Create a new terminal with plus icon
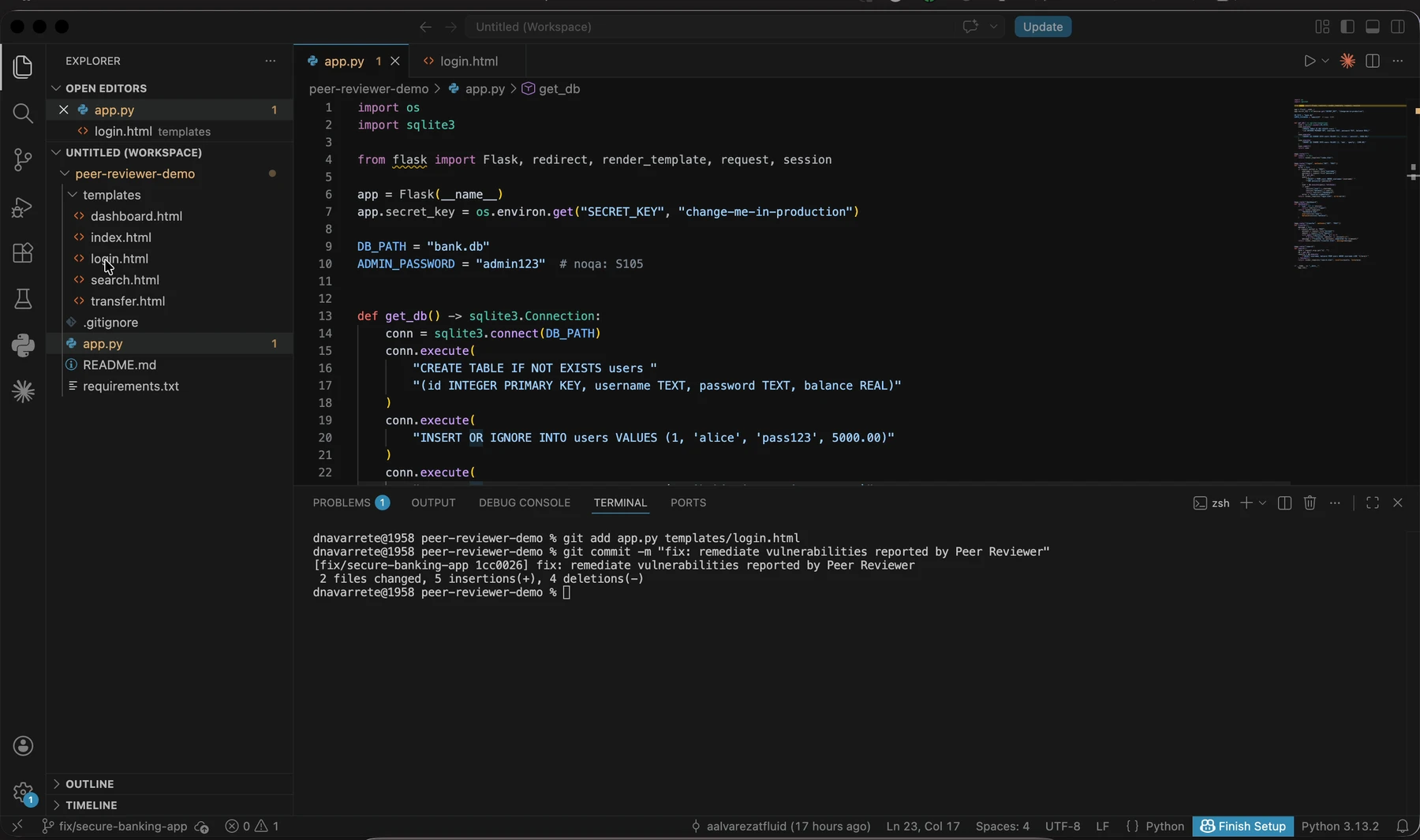This screenshot has width=1420, height=840. tap(1246, 502)
